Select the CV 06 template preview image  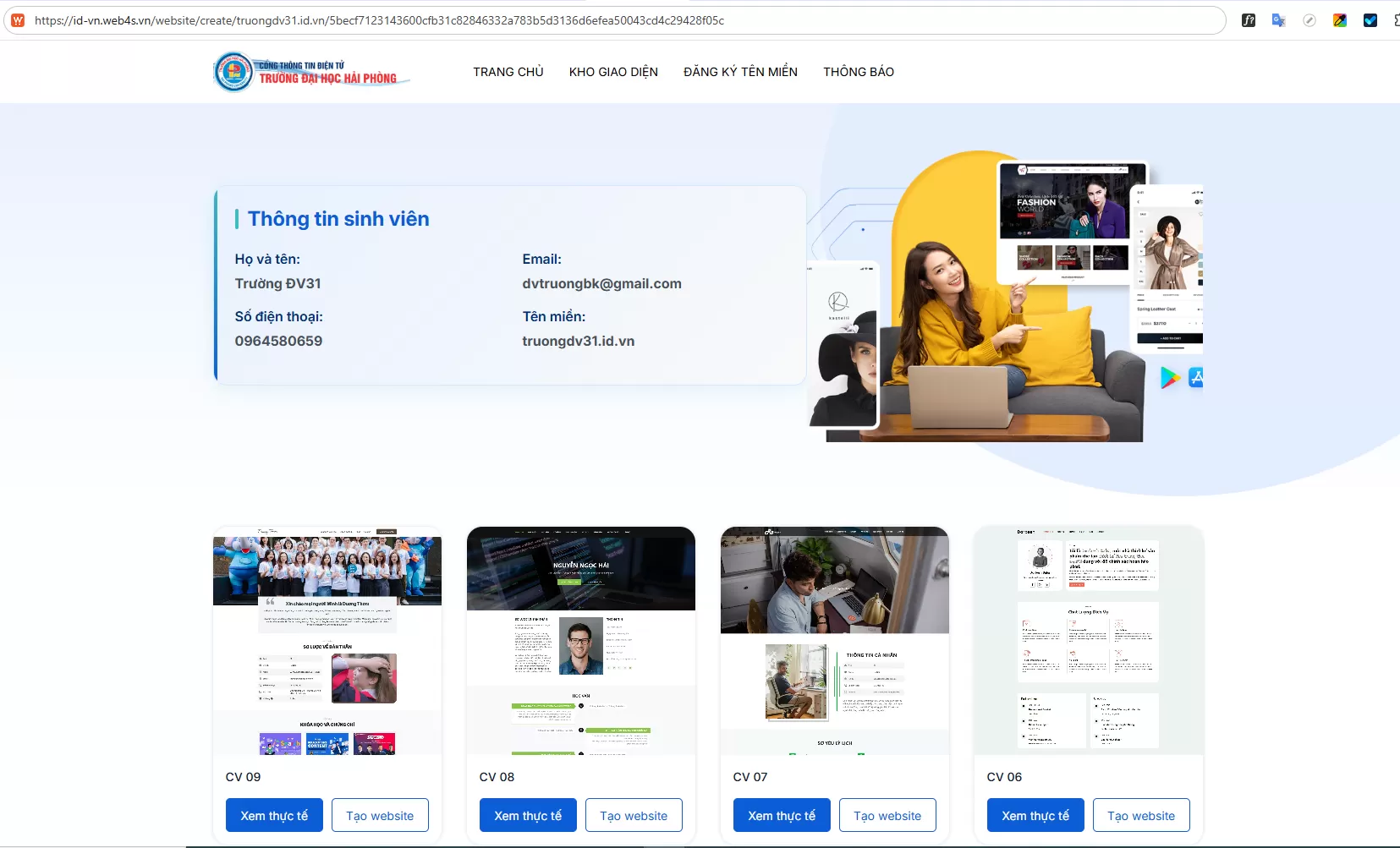[1088, 640]
